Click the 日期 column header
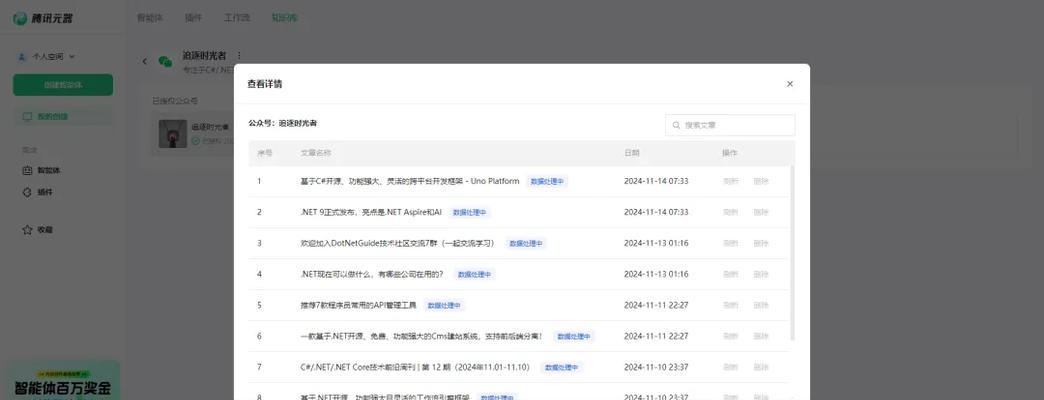Image resolution: width=1044 pixels, height=400 pixels. (631, 153)
